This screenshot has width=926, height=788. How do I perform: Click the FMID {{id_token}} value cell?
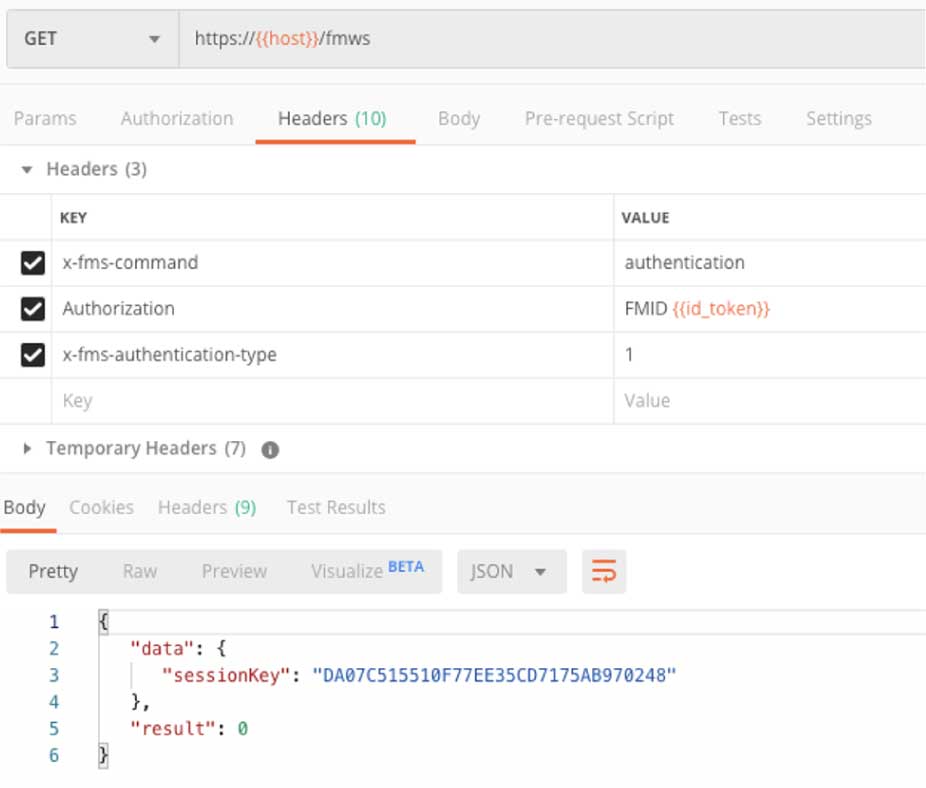(770, 309)
